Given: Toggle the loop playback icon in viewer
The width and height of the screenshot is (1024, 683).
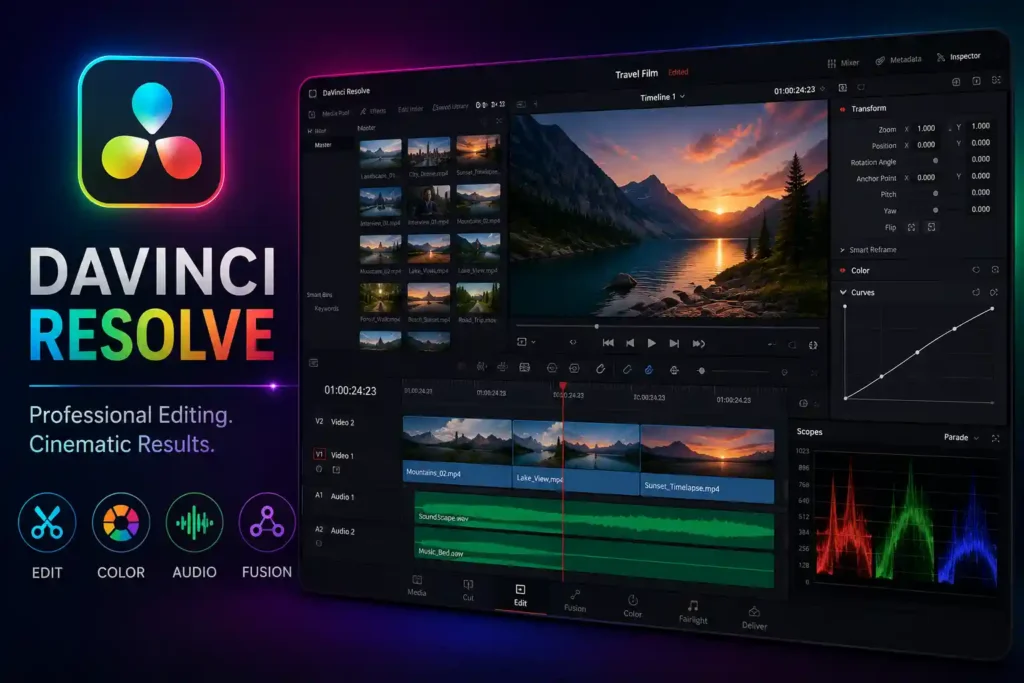Looking at the screenshot, I should [813, 345].
